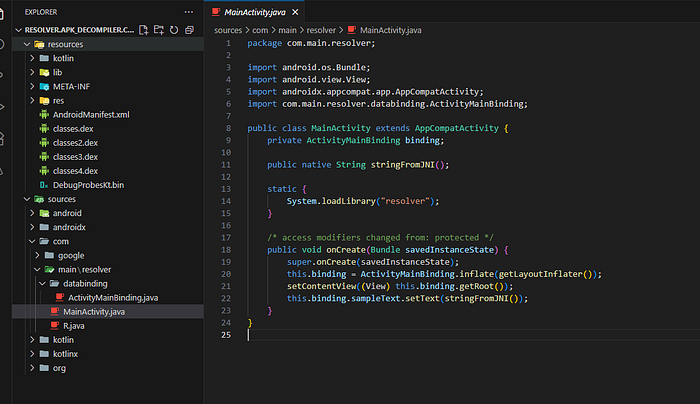Click setContentView call on line 21
The width and height of the screenshot is (700, 404).
pyautogui.click(x=321, y=286)
